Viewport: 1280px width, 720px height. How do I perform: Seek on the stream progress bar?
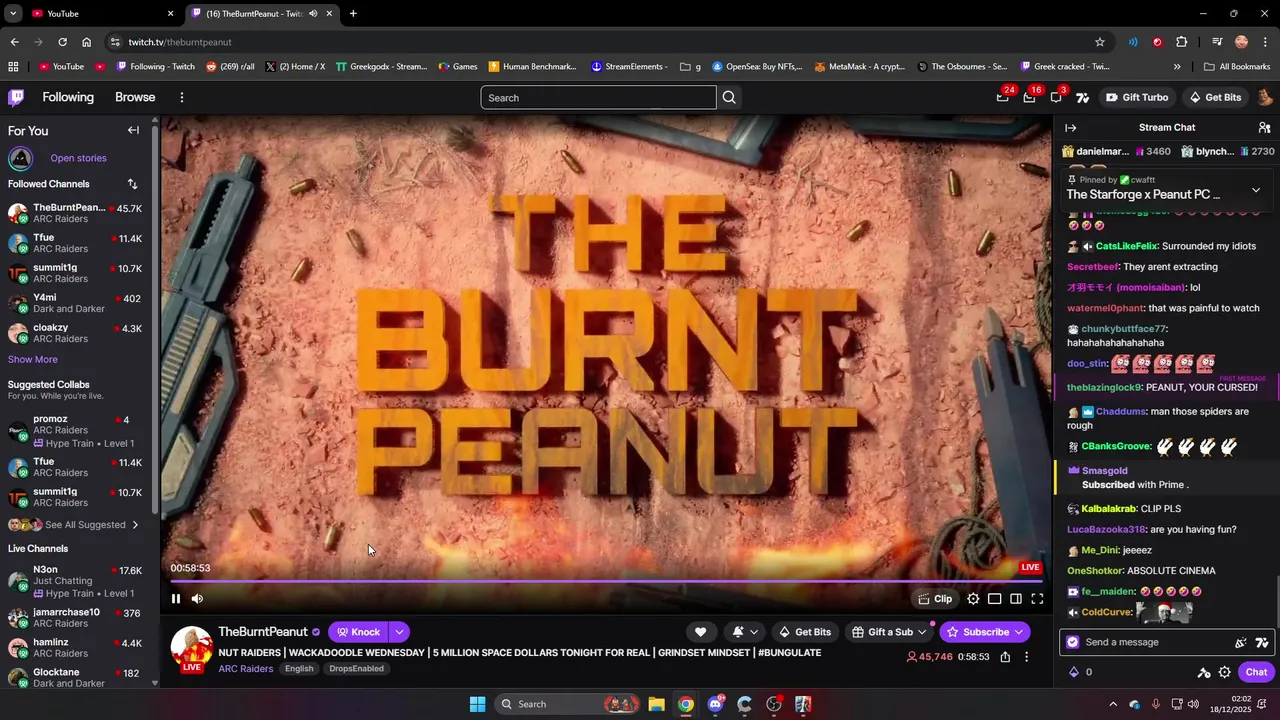606,581
